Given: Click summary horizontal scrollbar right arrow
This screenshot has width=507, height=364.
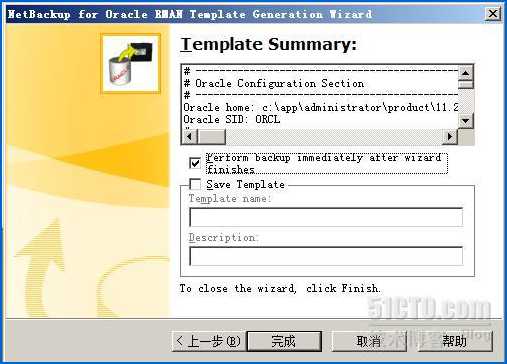Looking at the screenshot, I should point(450,136).
